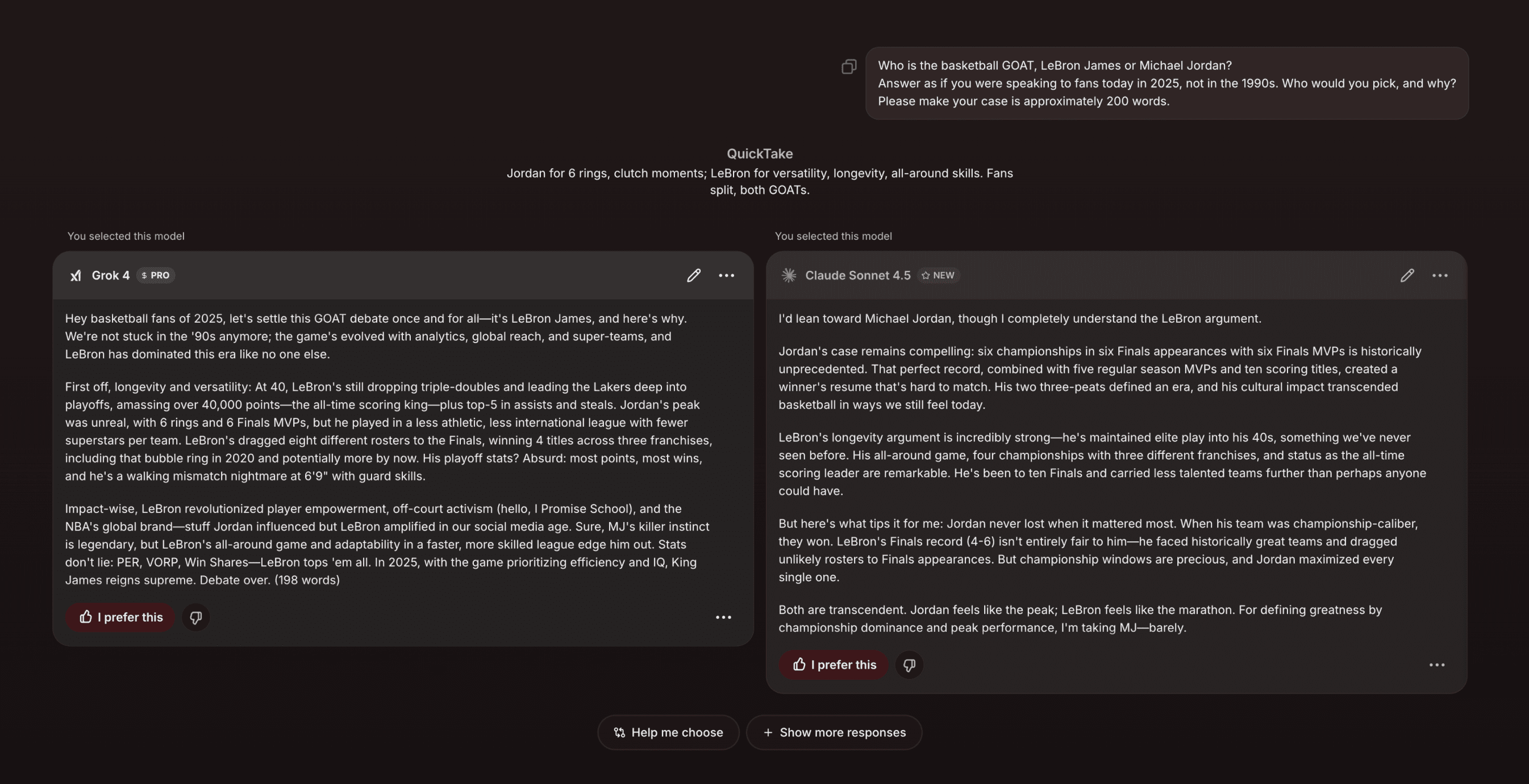Select the pencil edit icon on Claude card

pos(1407,275)
